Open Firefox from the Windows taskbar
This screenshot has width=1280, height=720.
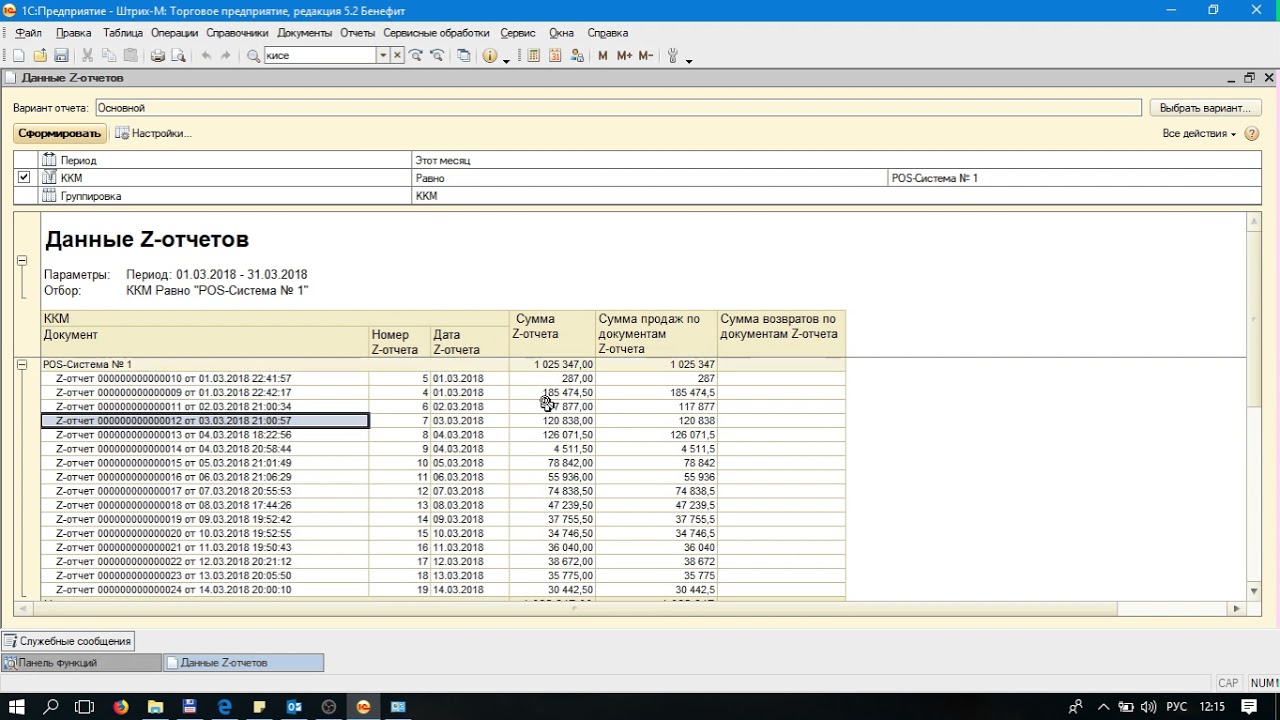pyautogui.click(x=121, y=707)
